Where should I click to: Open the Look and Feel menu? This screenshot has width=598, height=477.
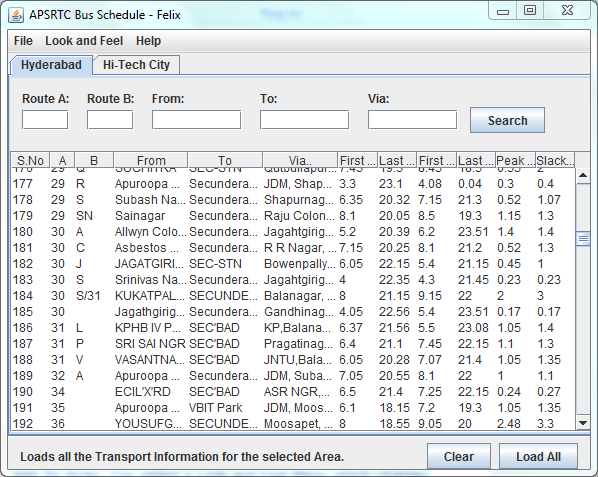[84, 41]
